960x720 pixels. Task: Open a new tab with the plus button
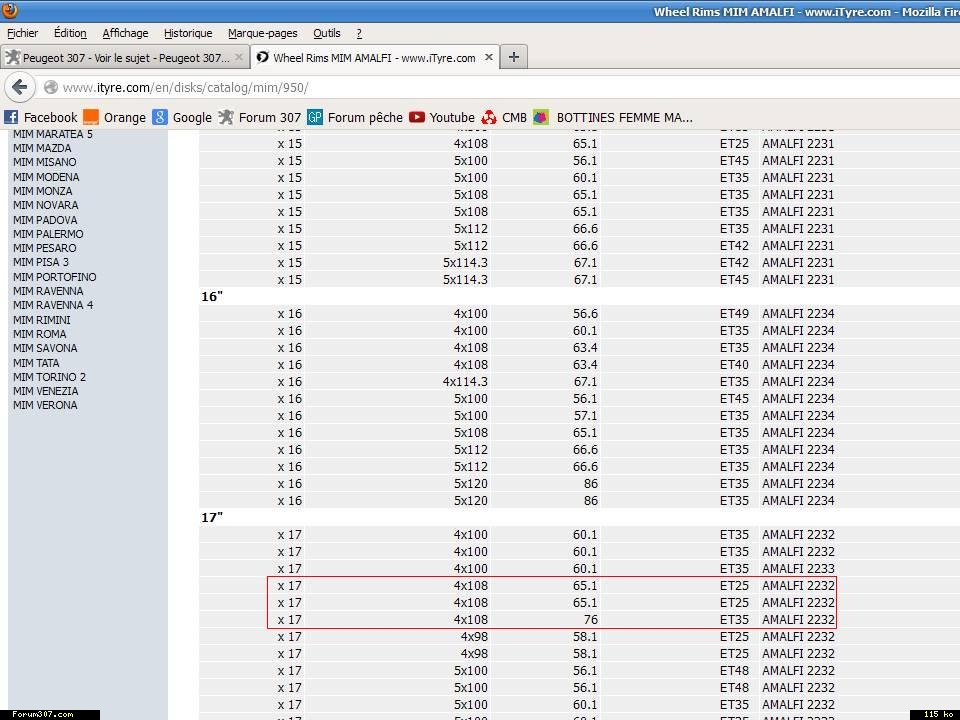pos(514,58)
